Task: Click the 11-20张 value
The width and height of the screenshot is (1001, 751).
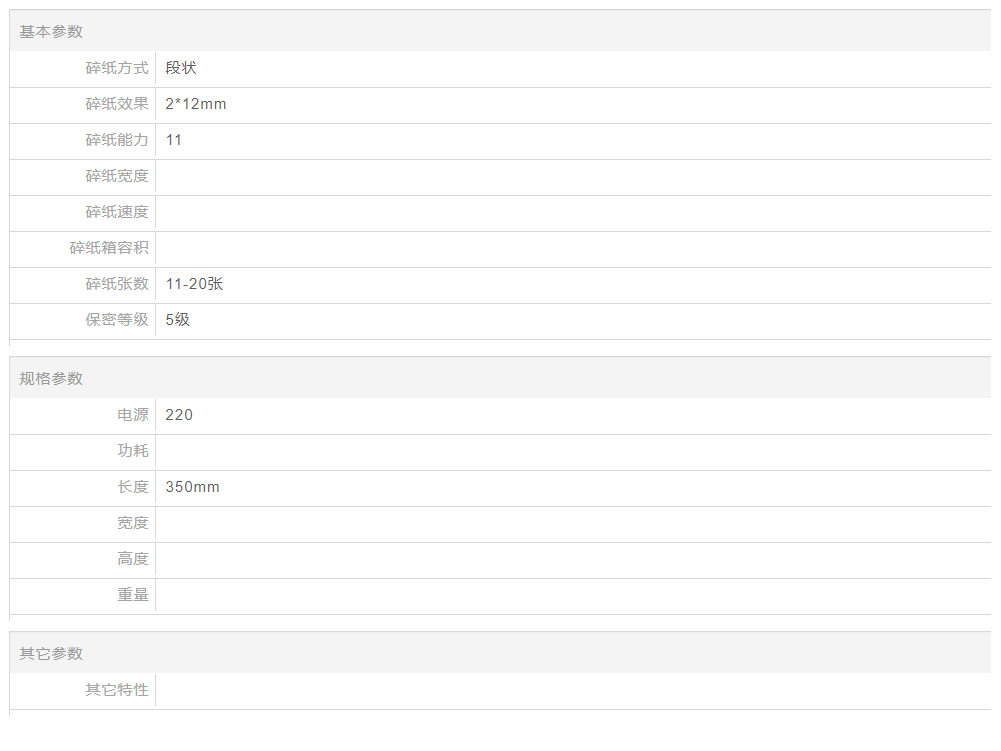Action: (194, 284)
